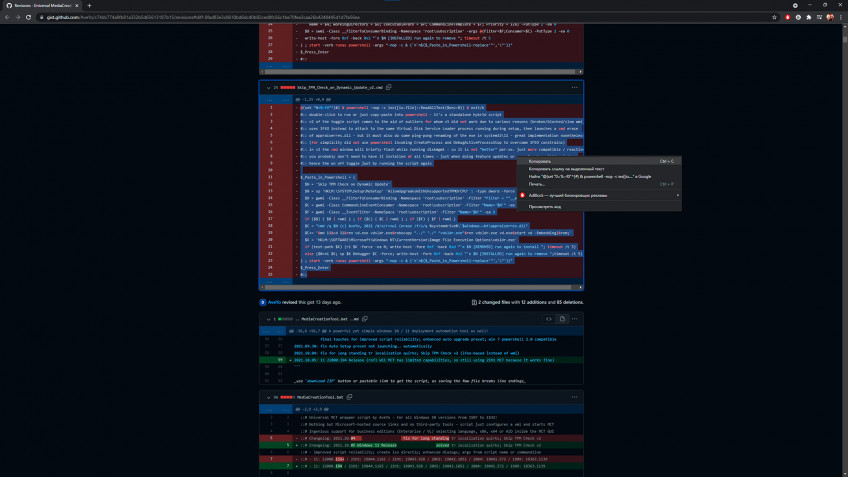848x477 pixels.
Task: Show source diff view for MediaCreationTool.bat .md
Action: tap(548, 318)
